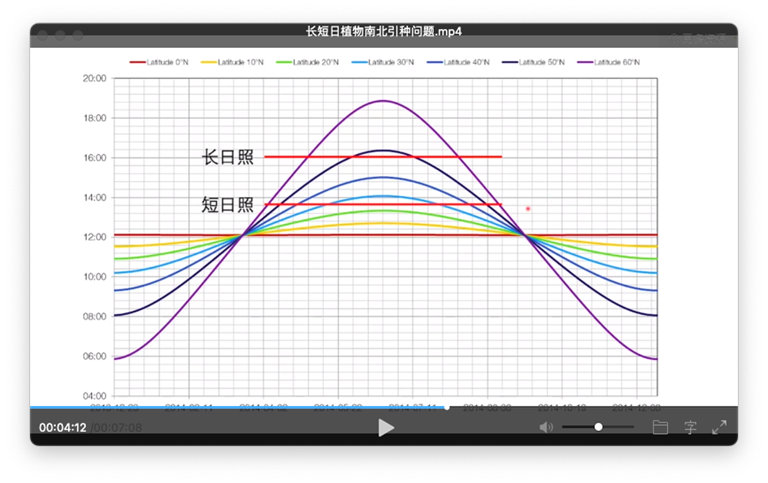Click the zoom window button
Viewport: 768px width, 483px height.
[79, 36]
